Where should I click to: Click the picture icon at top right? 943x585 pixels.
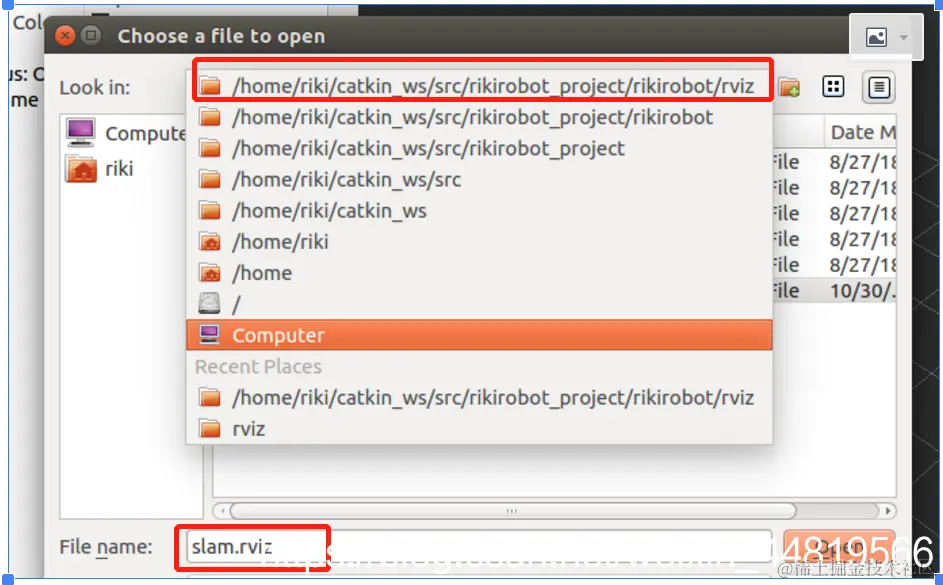(876, 37)
